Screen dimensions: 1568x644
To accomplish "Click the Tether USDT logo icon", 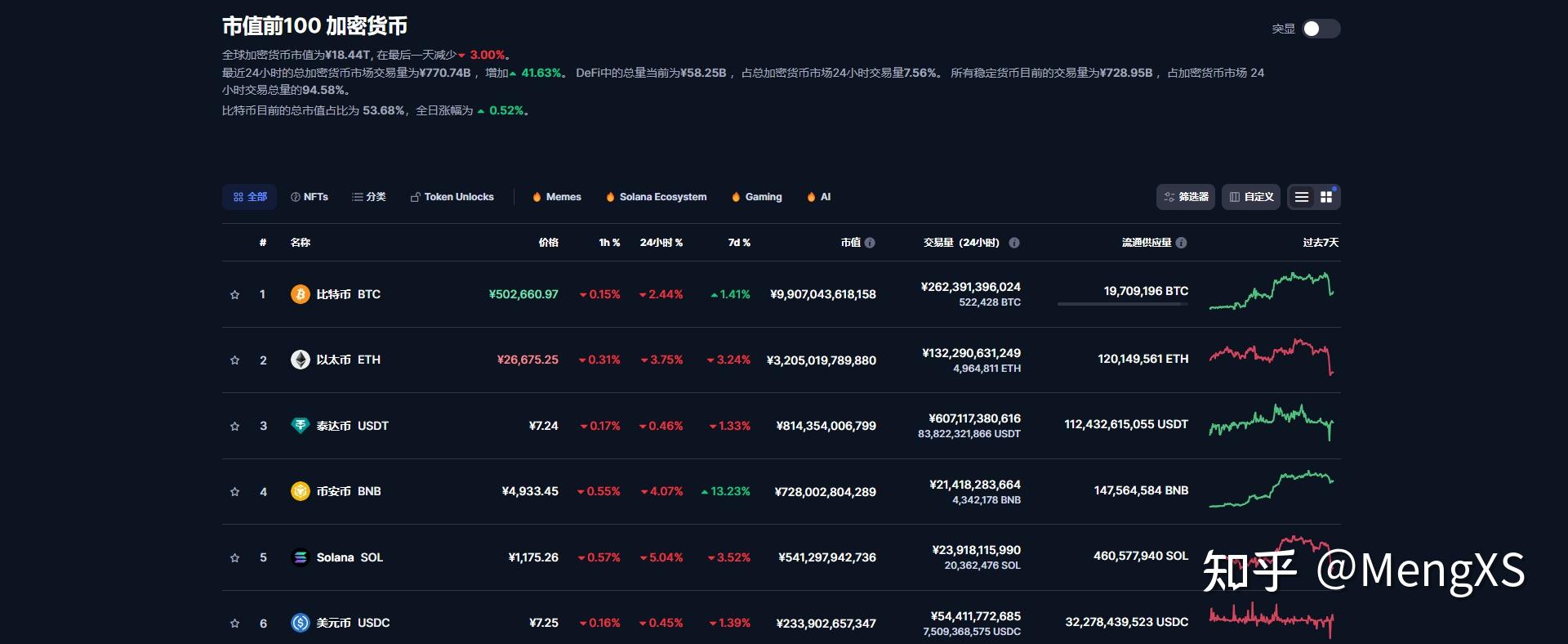I will click(x=300, y=425).
